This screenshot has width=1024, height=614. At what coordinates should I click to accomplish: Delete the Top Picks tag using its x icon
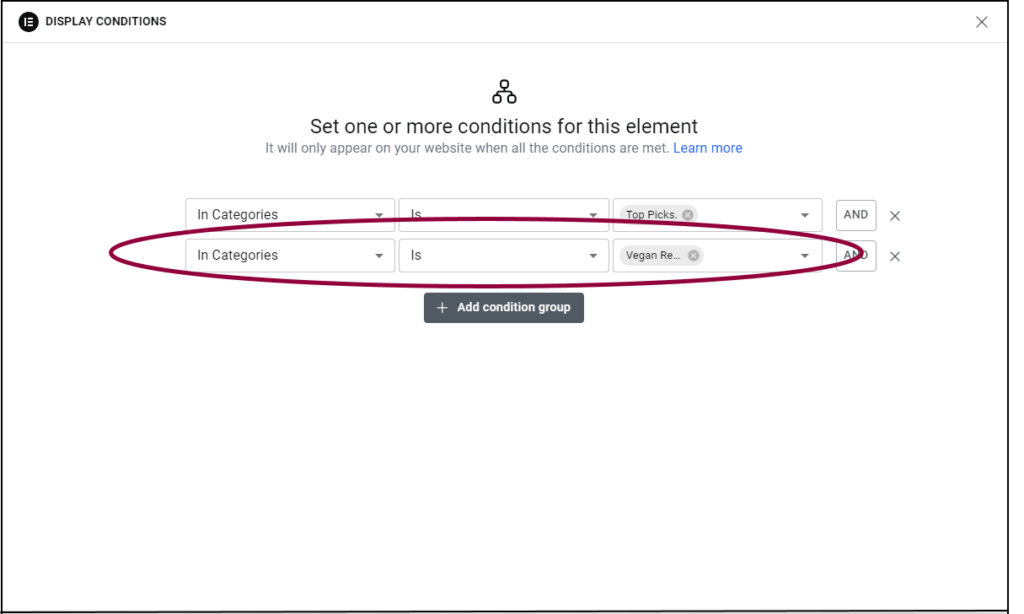(687, 214)
